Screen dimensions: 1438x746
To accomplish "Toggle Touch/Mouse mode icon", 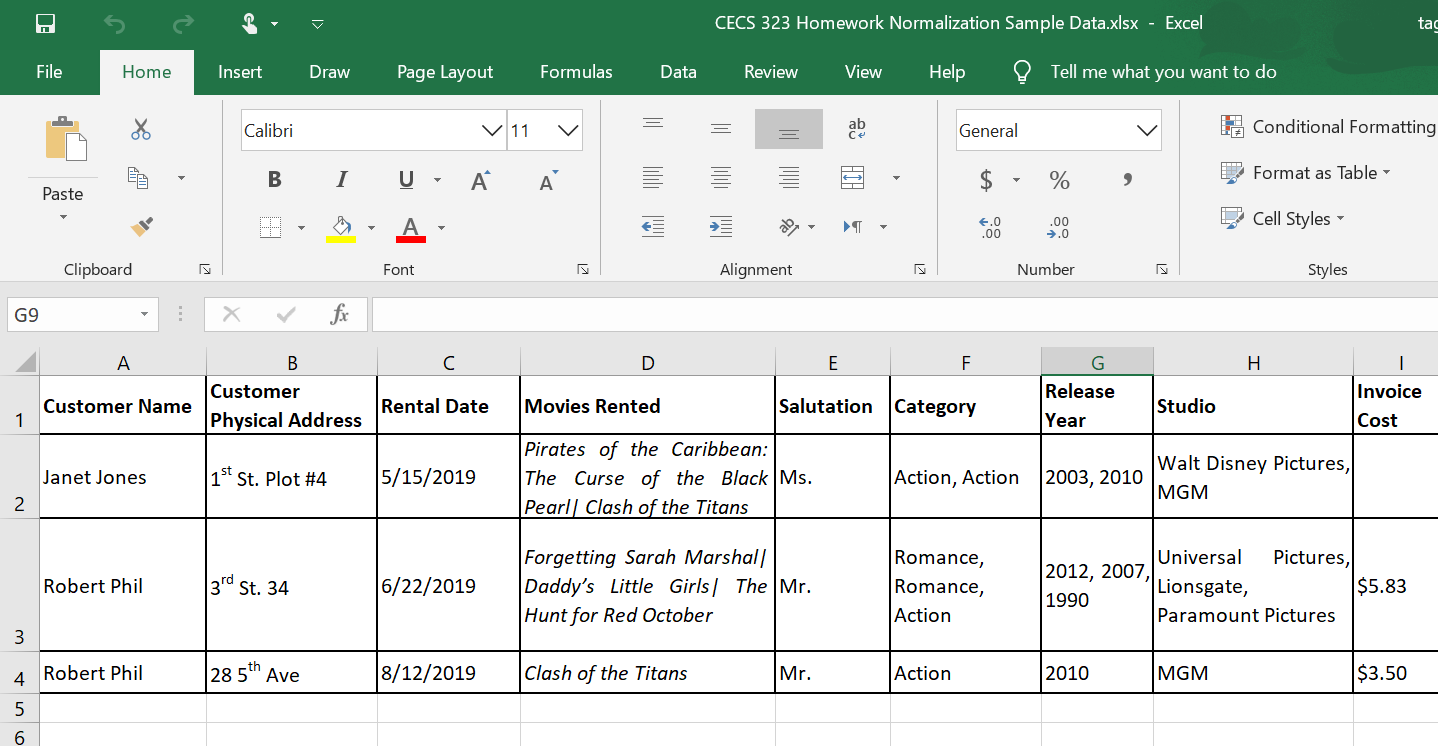I will pyautogui.click(x=251, y=22).
